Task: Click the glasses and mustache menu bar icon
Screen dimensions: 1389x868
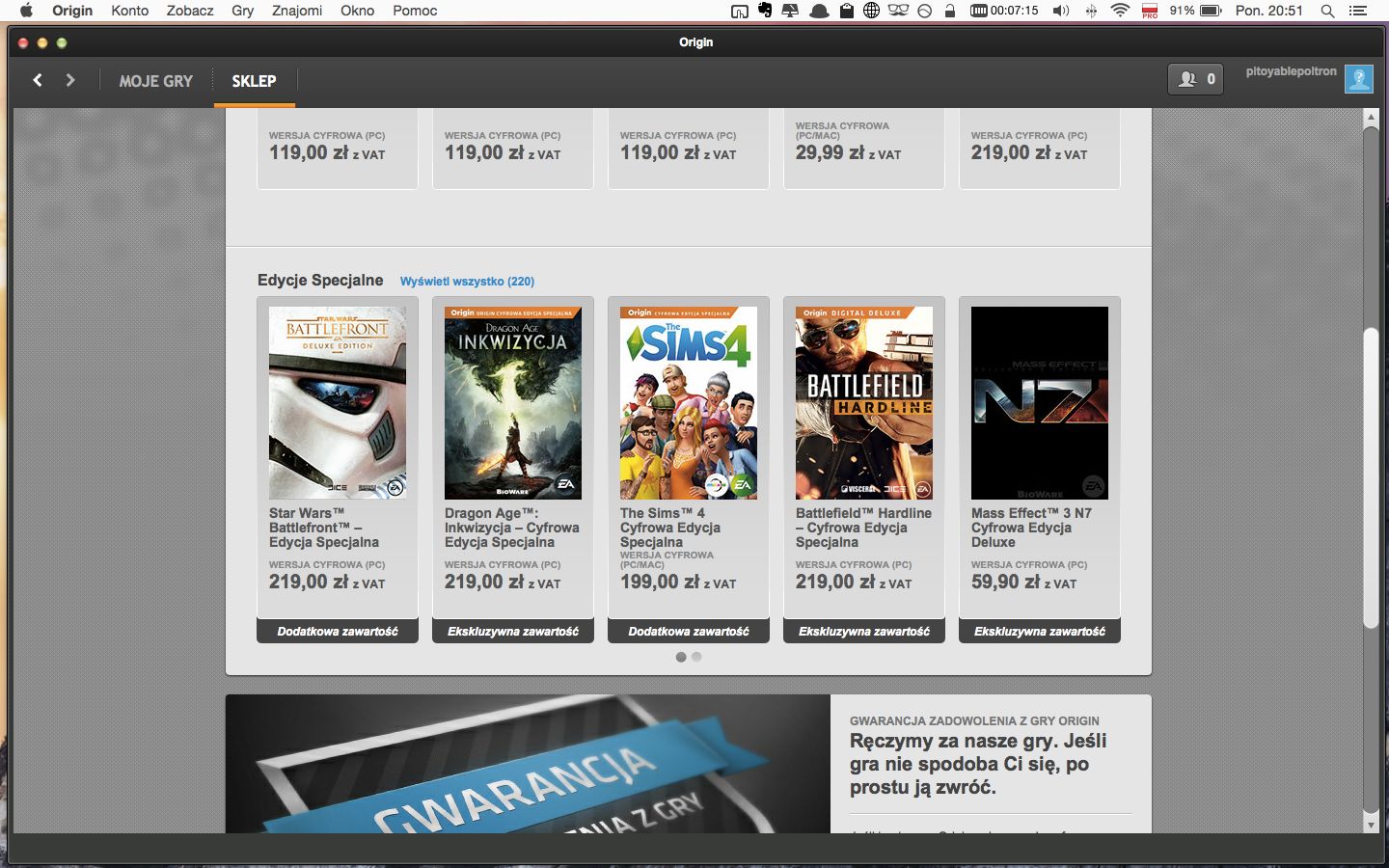Action: [898, 11]
